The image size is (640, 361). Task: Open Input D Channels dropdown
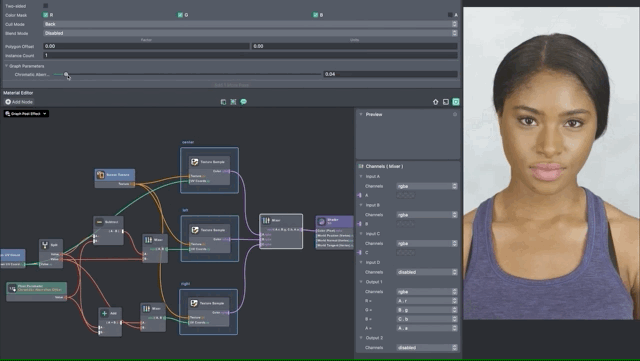(x=427, y=272)
